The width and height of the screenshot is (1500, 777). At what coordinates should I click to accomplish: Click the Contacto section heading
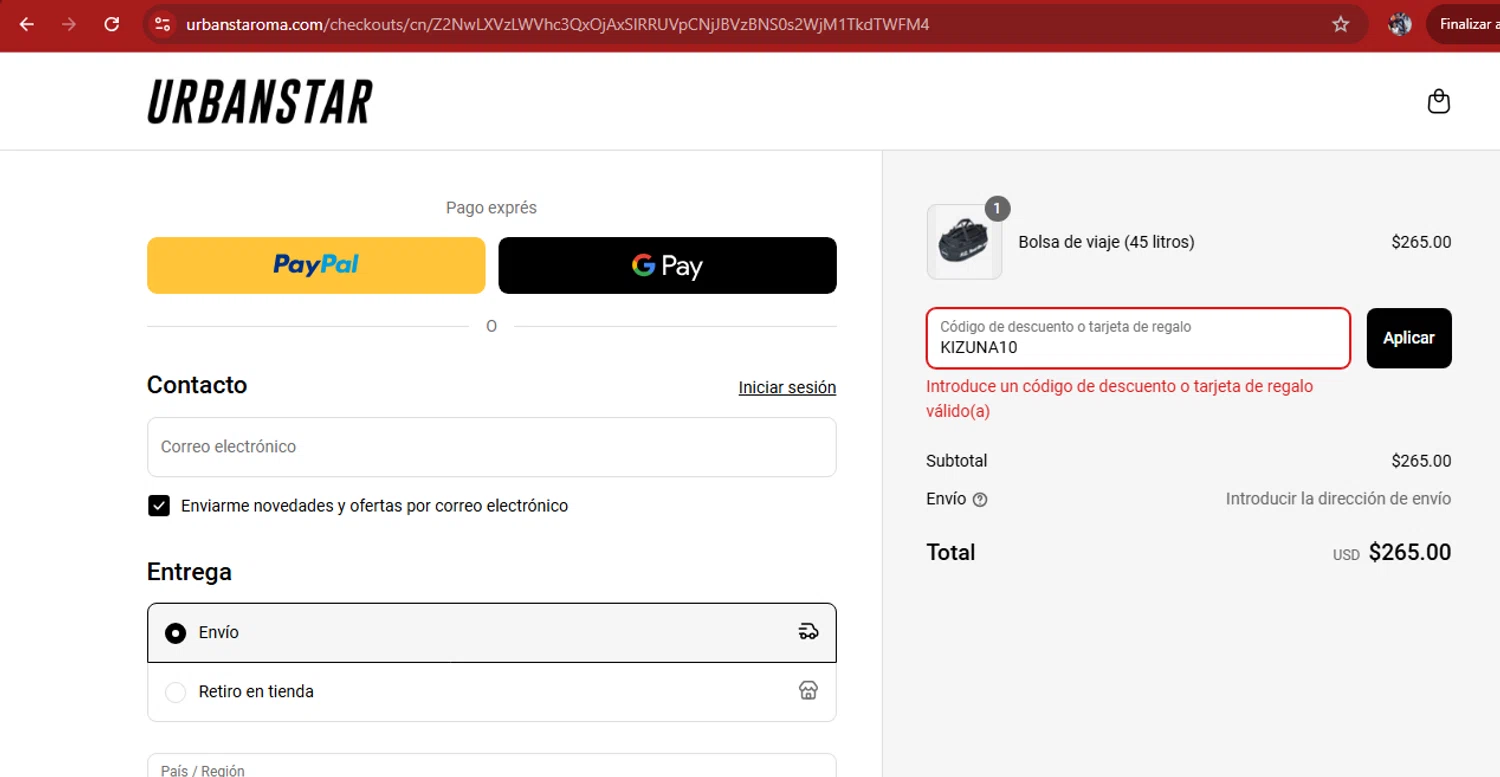197,385
